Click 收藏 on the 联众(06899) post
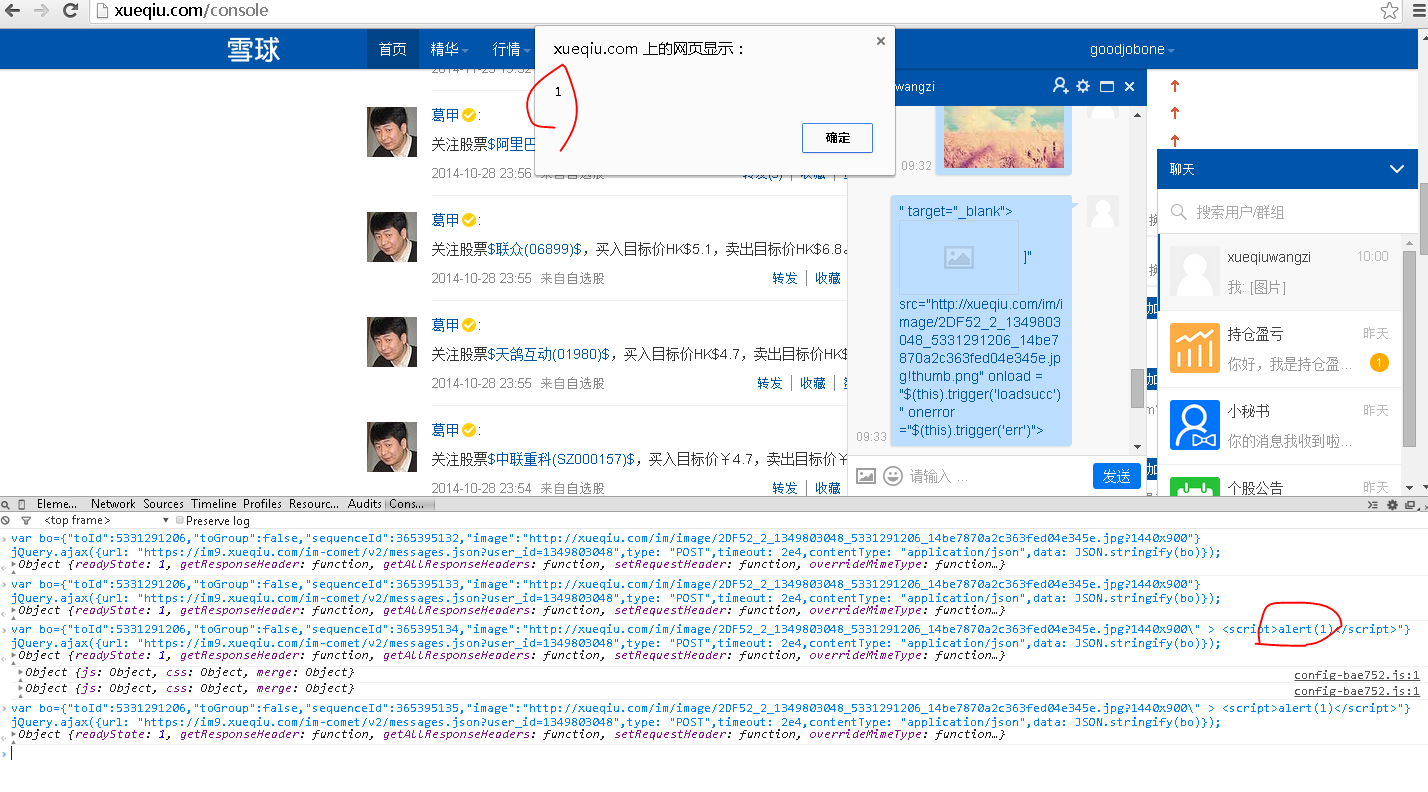The height and width of the screenshot is (792, 1428). (827, 278)
